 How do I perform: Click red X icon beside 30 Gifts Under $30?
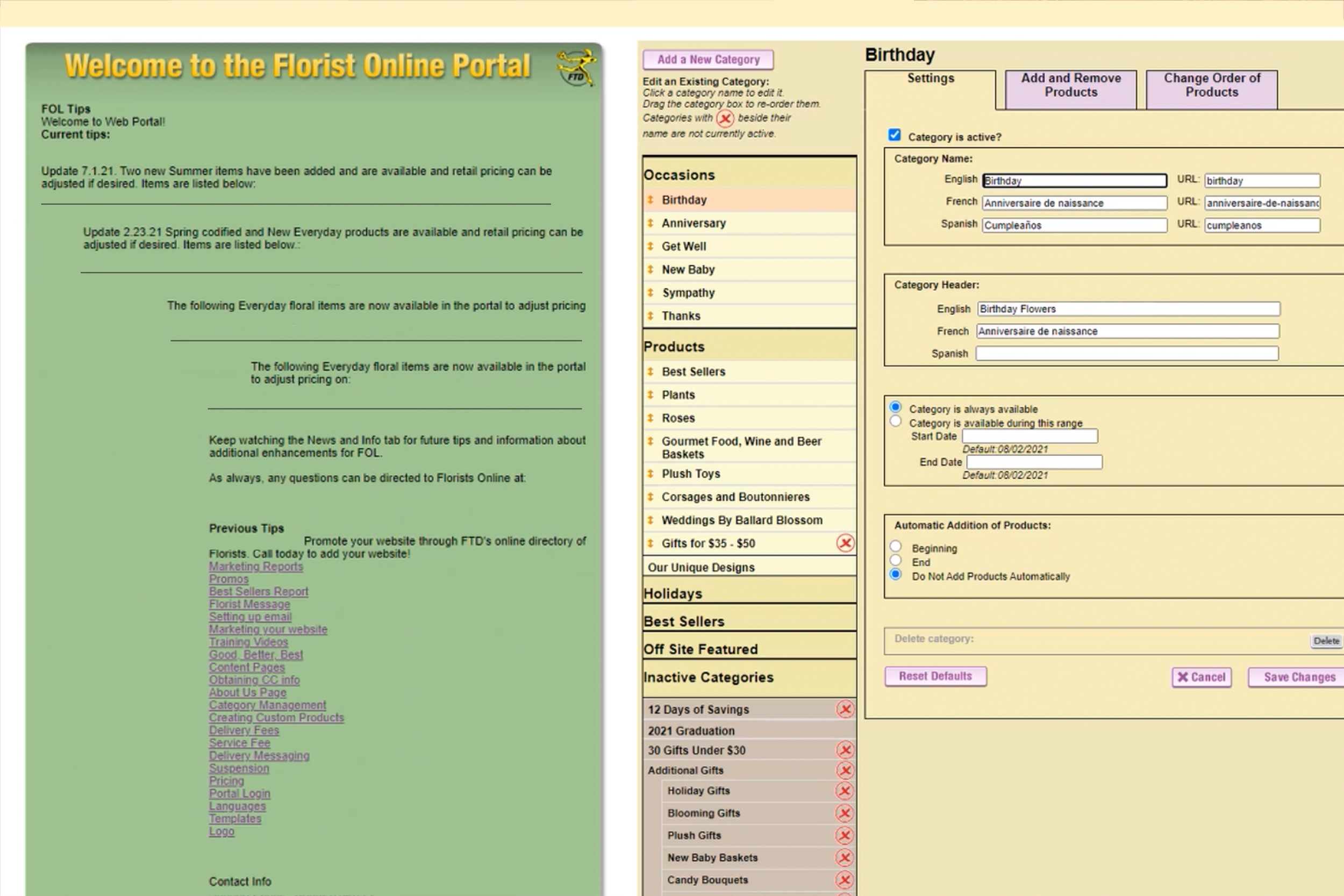click(x=845, y=750)
